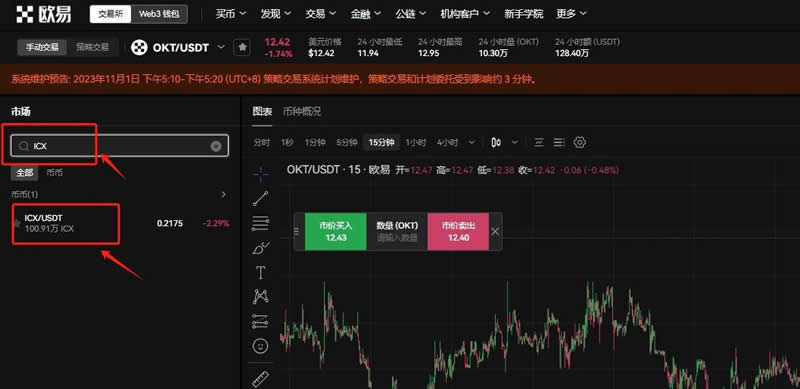Image resolution: width=800 pixels, height=389 pixels.
Task: Switch to the Chart tab
Action: click(262, 111)
